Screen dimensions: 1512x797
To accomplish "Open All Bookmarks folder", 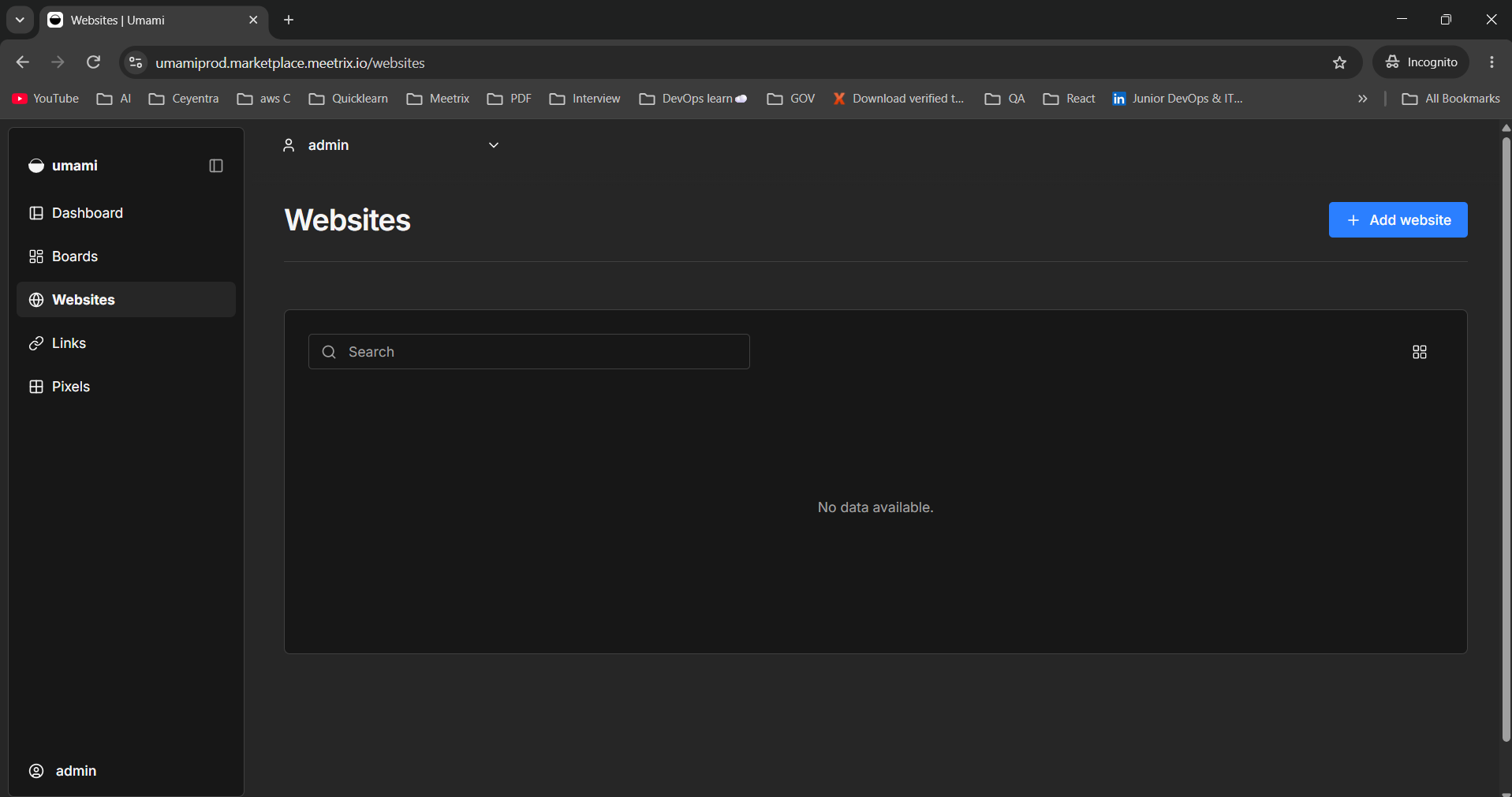I will pos(1450,99).
